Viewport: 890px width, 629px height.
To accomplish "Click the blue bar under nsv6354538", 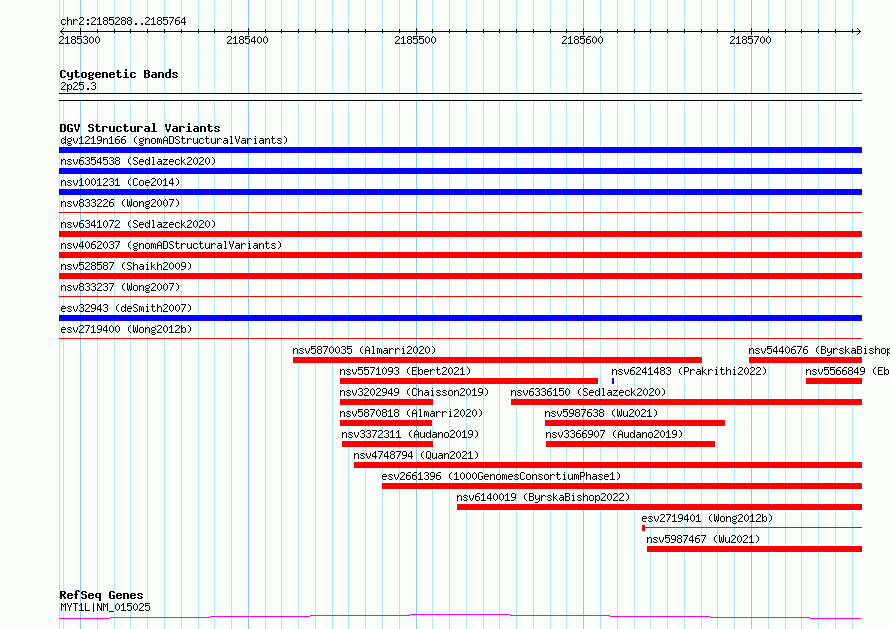I will pos(460,171).
